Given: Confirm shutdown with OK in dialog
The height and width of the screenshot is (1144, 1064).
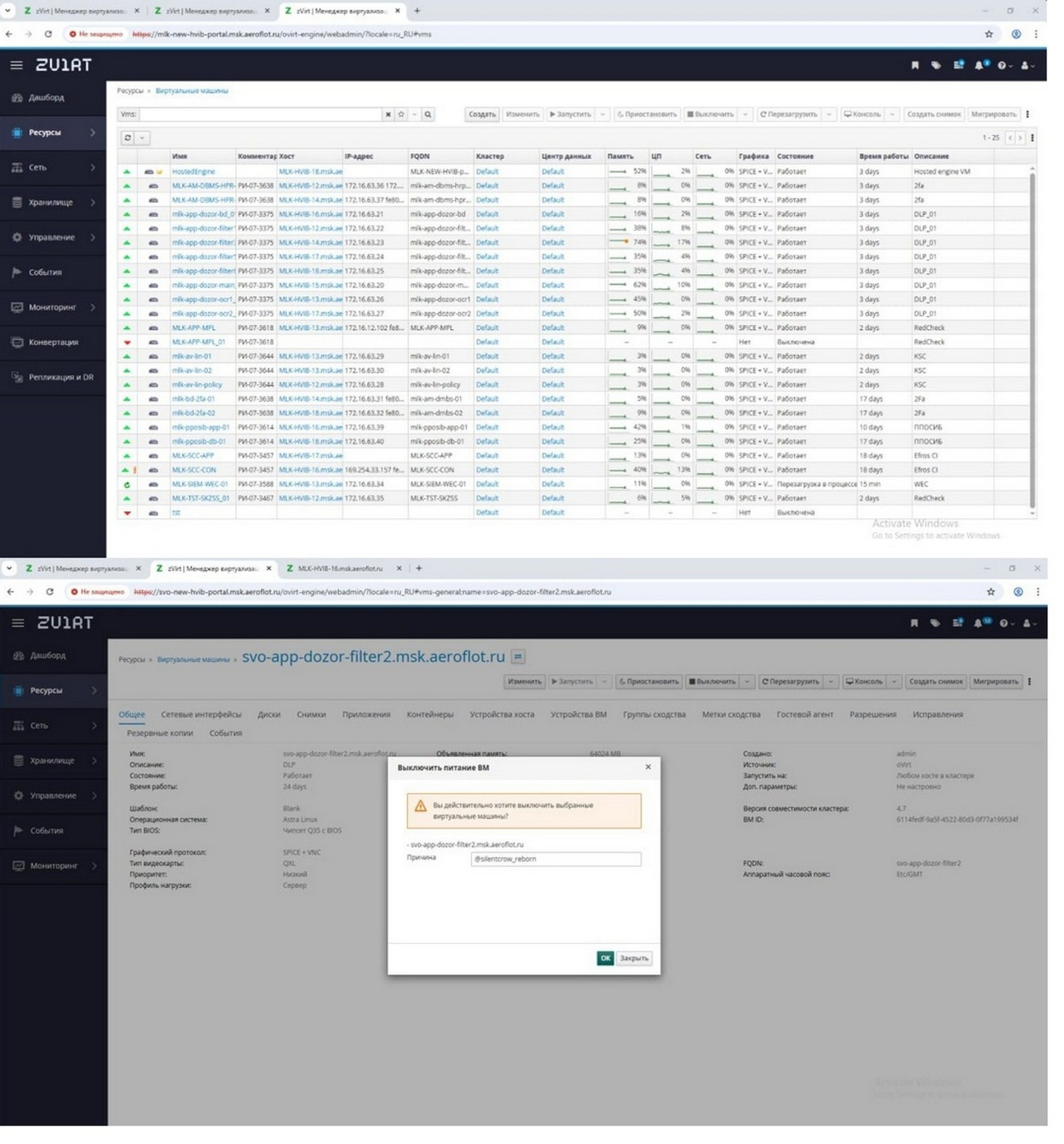Looking at the screenshot, I should [x=605, y=959].
